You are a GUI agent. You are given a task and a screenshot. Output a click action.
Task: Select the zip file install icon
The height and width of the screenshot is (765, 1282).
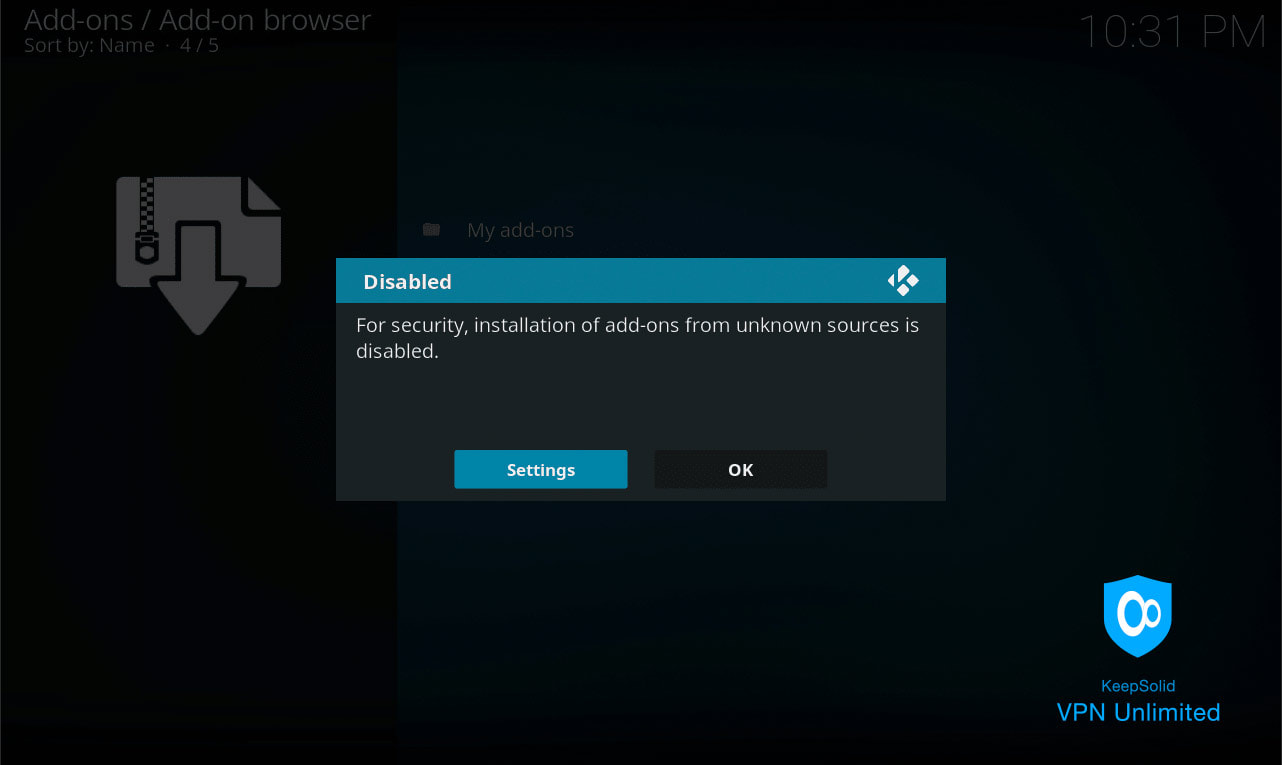coord(198,255)
